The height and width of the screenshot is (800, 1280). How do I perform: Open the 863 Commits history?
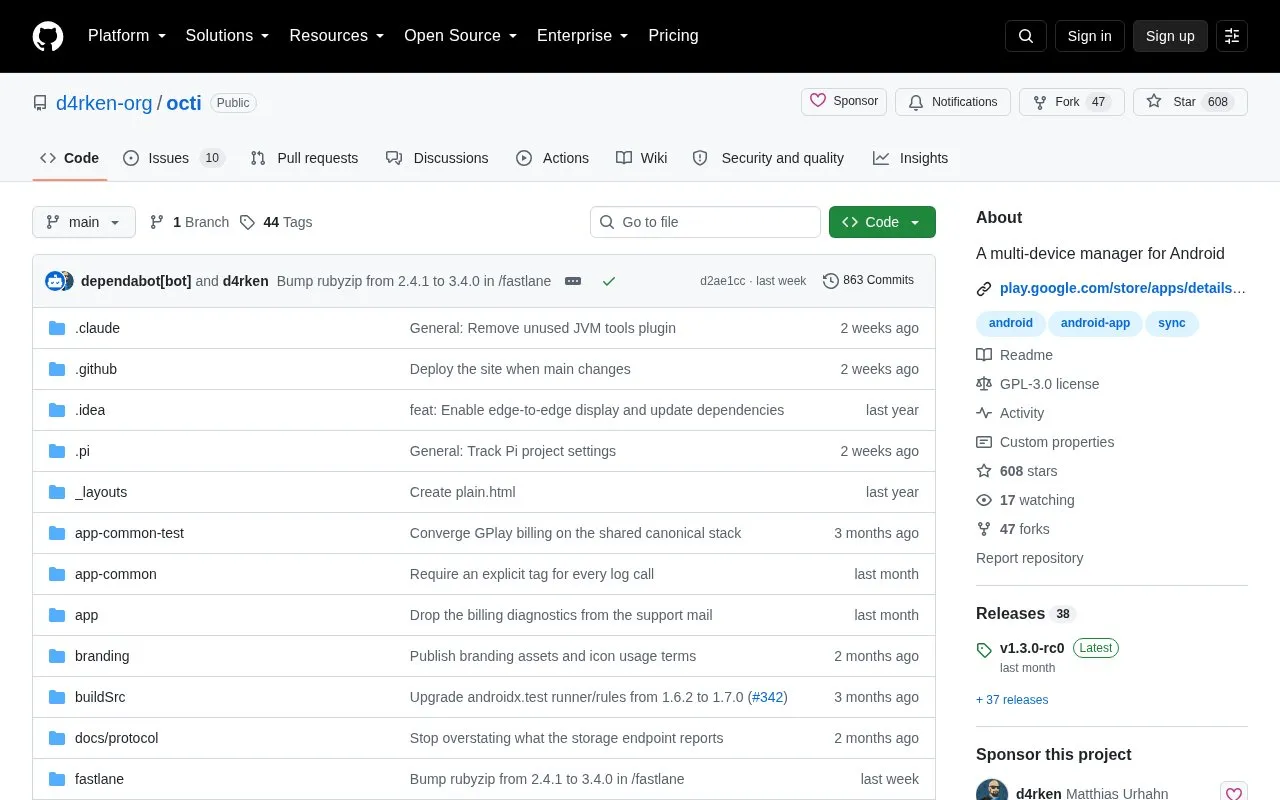coord(868,280)
